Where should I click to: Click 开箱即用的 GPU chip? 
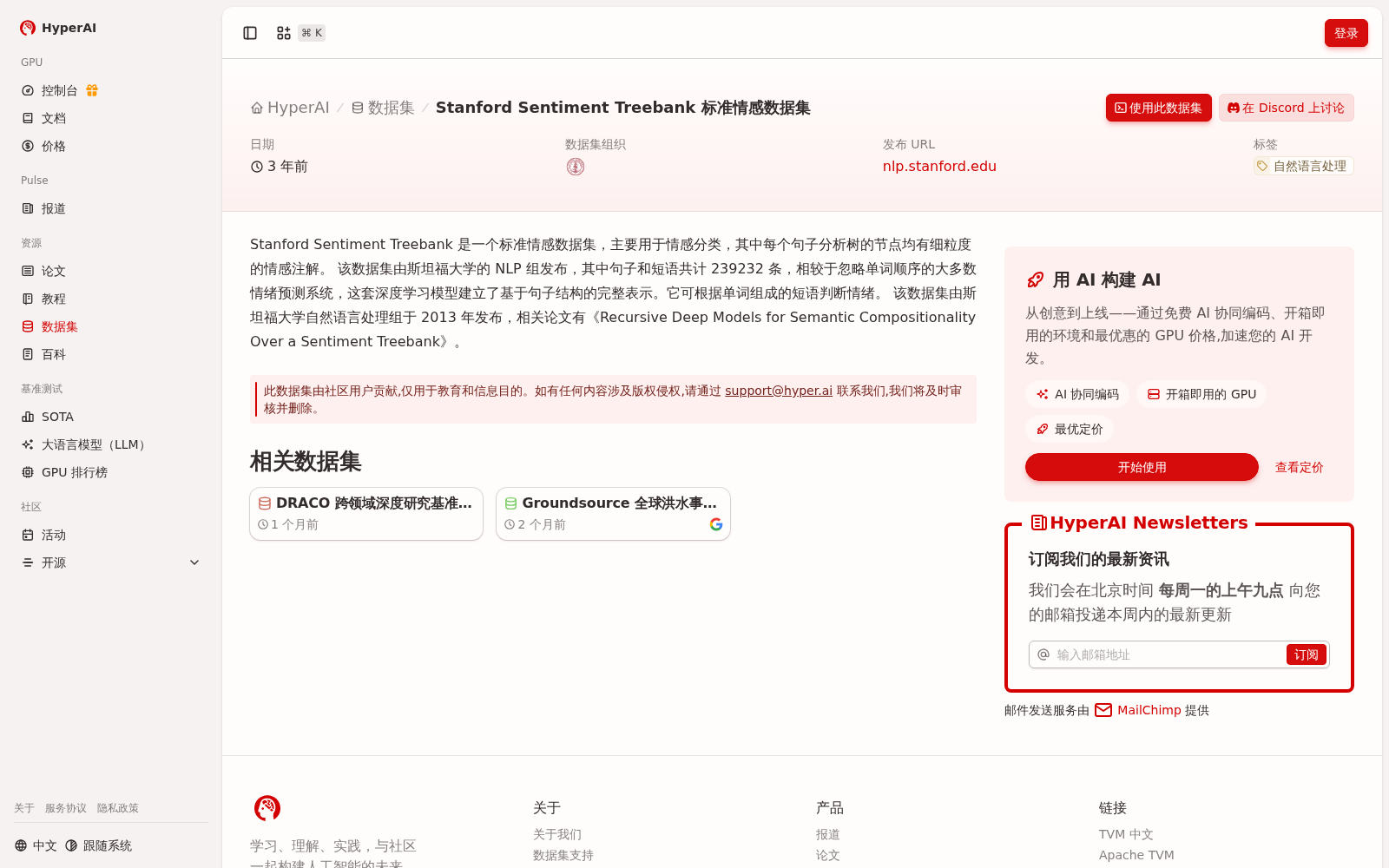point(1201,394)
